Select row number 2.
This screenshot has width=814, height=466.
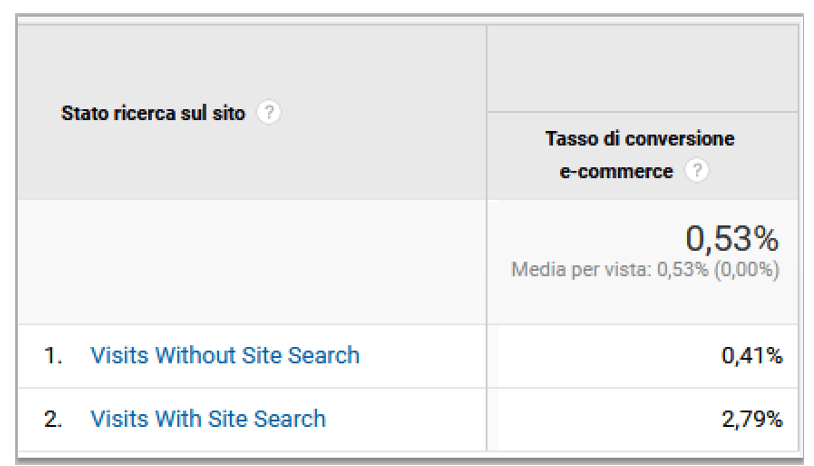(53, 419)
